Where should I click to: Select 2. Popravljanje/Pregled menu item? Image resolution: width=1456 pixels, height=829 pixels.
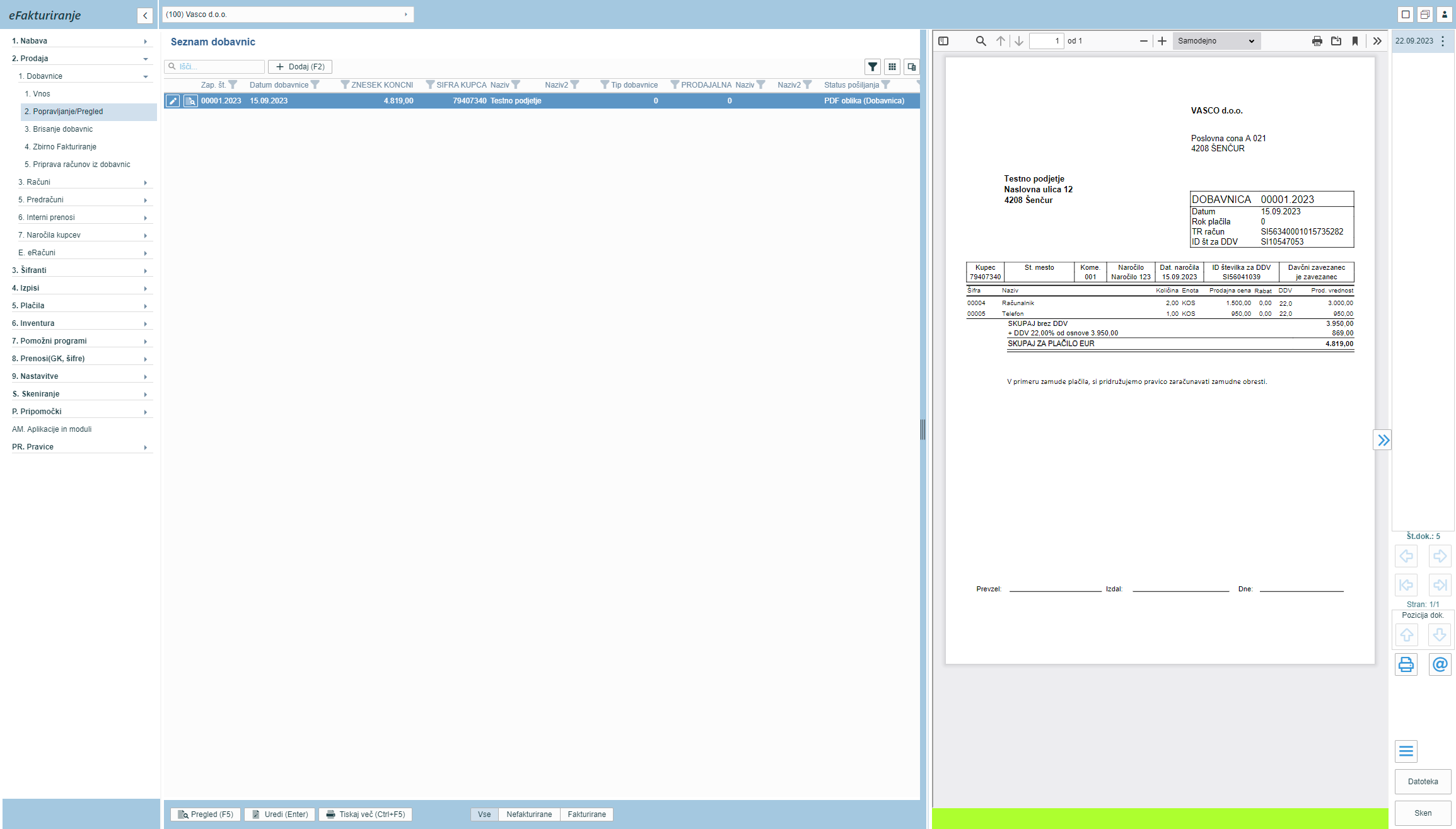pos(88,112)
